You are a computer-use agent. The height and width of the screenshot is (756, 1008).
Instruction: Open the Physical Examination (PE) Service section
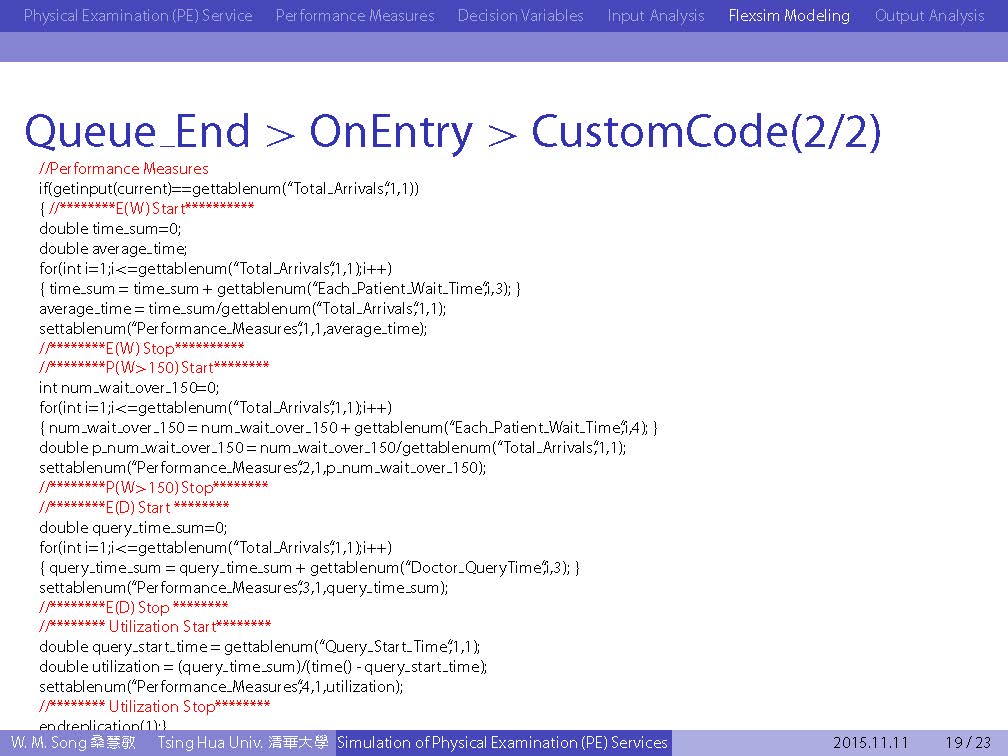pyautogui.click(x=138, y=16)
